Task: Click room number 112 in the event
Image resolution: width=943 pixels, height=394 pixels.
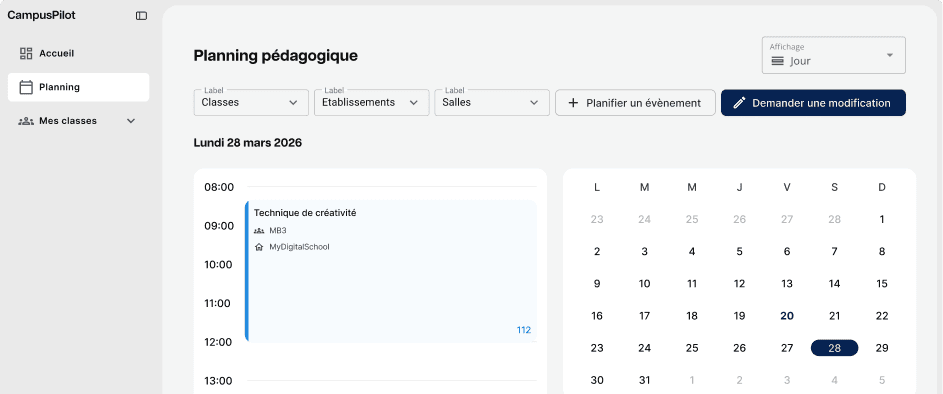Action: 524,330
